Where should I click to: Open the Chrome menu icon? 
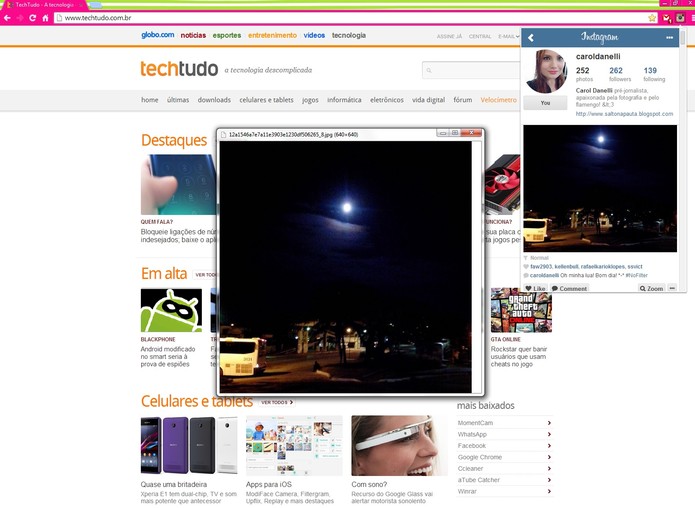692,18
